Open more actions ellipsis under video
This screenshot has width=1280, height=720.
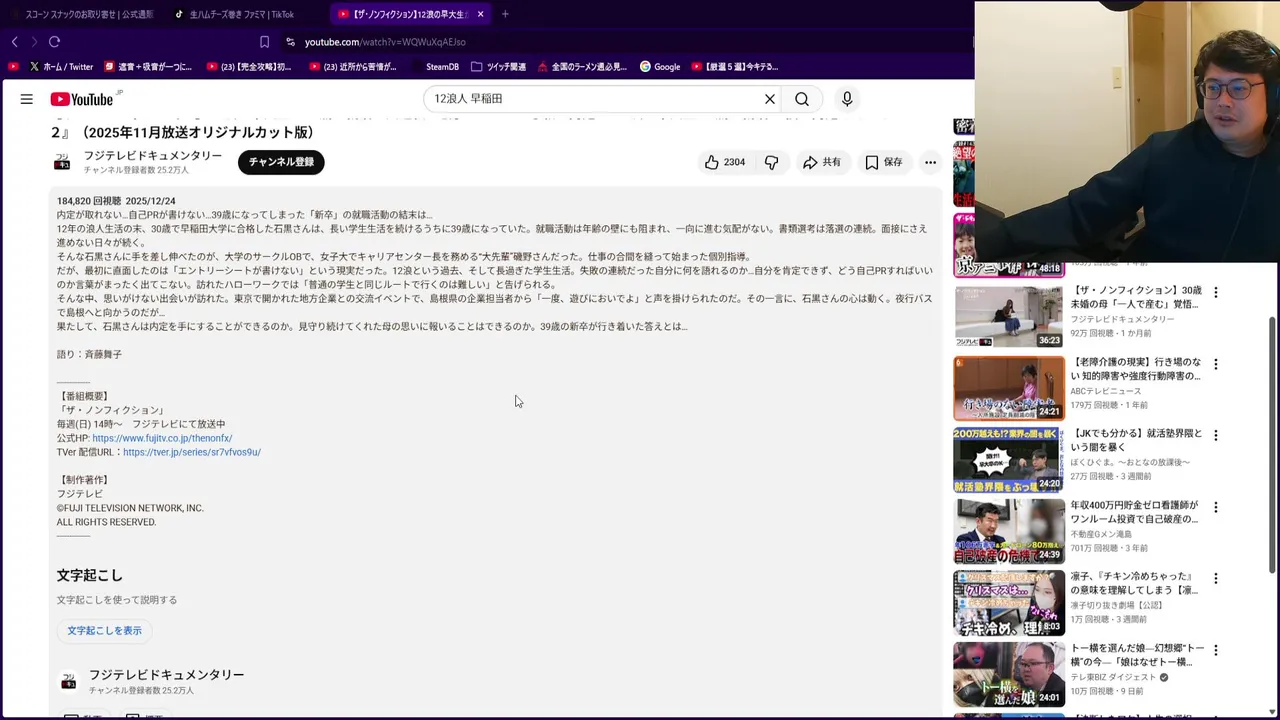pyautogui.click(x=930, y=162)
